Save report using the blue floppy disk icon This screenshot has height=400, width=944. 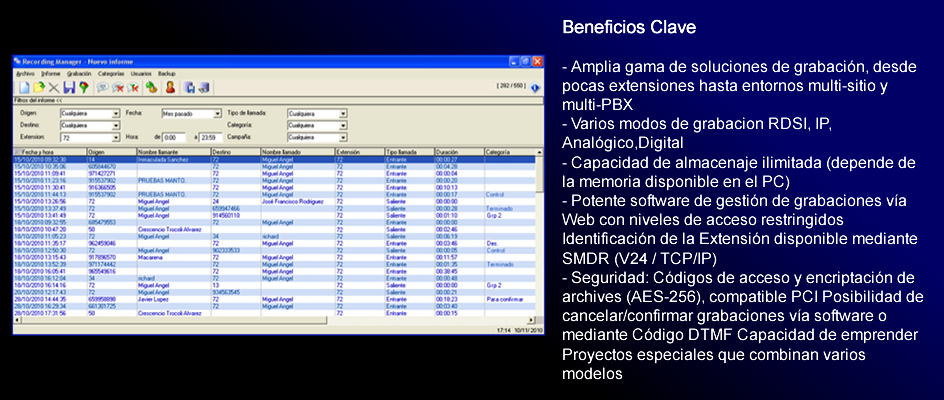tap(70, 88)
